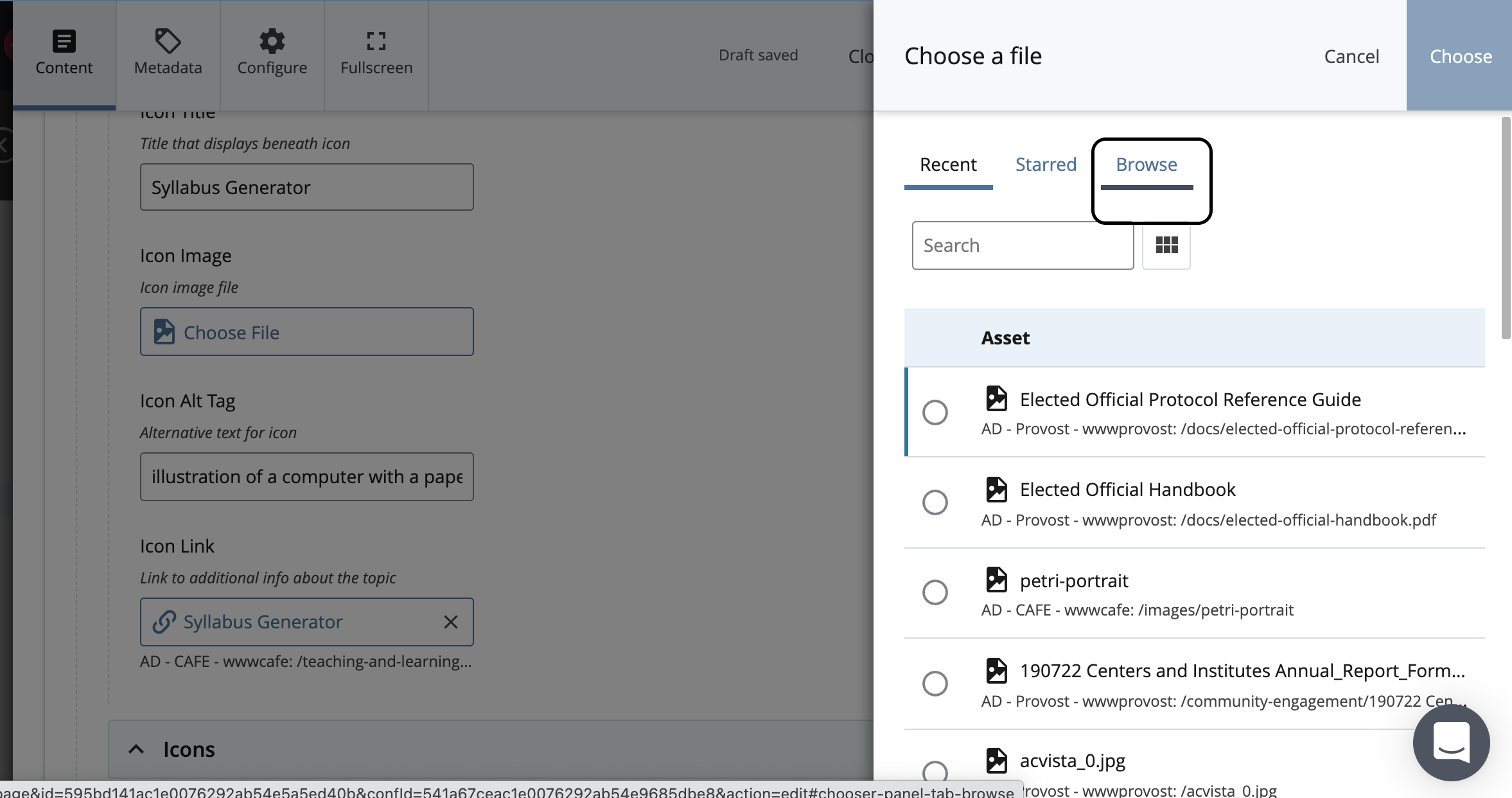Click the Syllabus Generator link chain icon
This screenshot has width=1512, height=798.
[x=164, y=622]
